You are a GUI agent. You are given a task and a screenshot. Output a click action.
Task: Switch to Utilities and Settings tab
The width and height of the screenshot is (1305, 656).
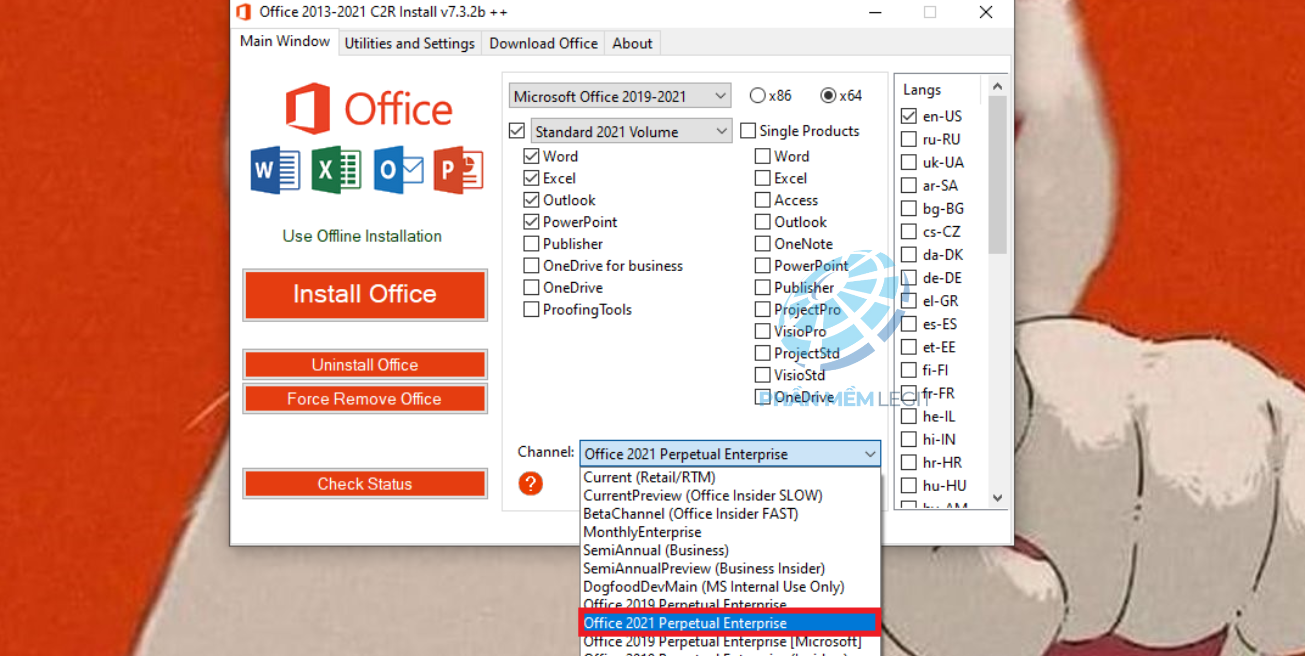410,43
